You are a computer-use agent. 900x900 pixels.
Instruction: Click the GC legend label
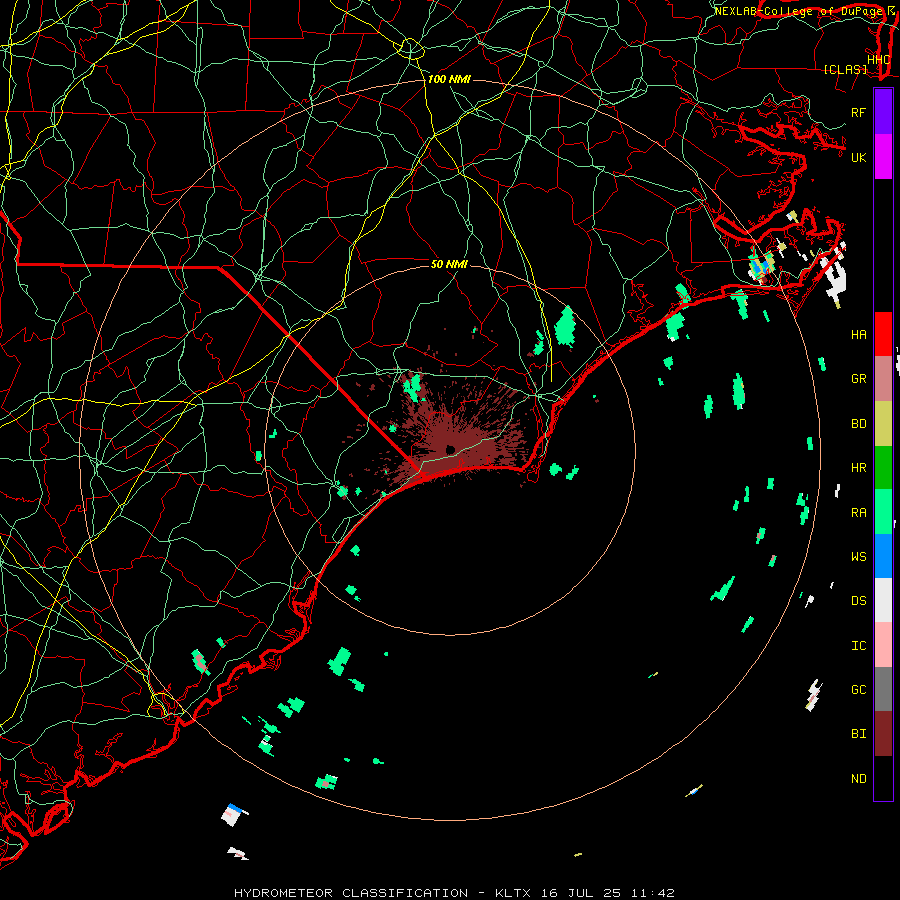pos(858,689)
